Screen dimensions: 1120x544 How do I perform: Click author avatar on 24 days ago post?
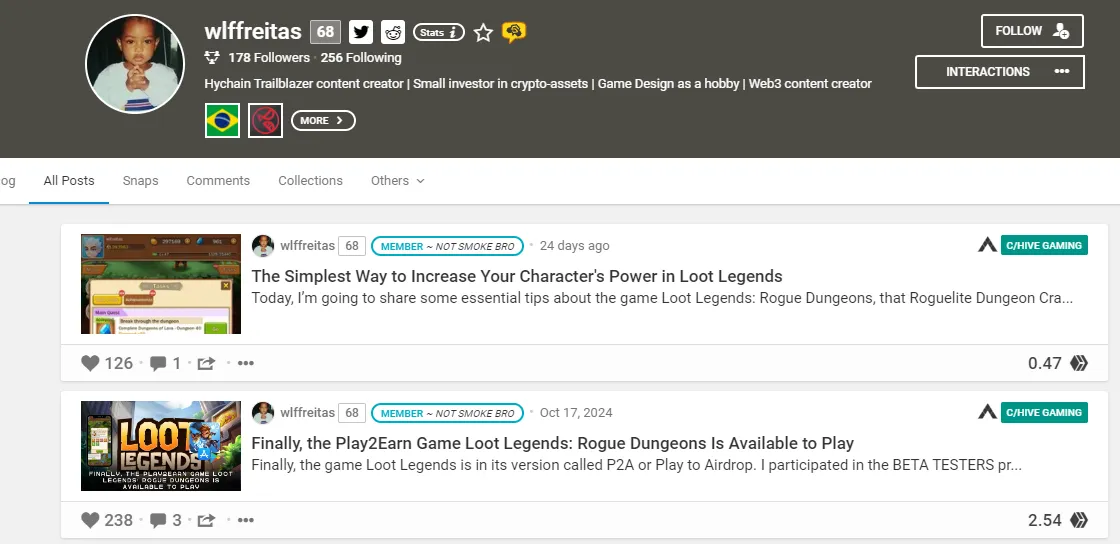click(x=263, y=246)
